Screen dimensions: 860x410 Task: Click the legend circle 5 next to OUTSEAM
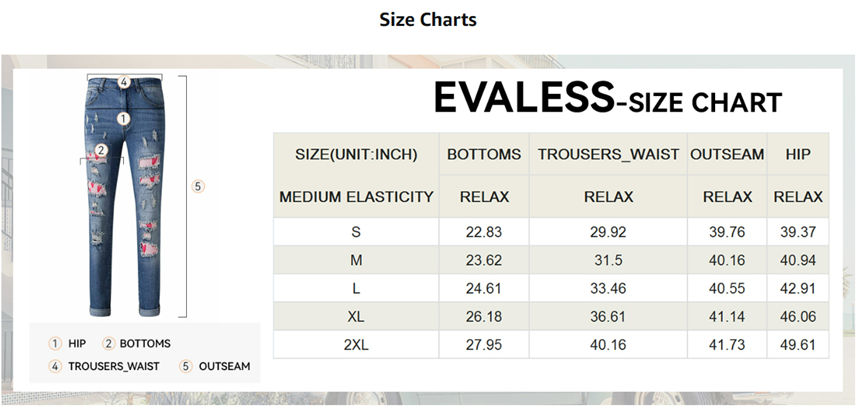[185, 366]
